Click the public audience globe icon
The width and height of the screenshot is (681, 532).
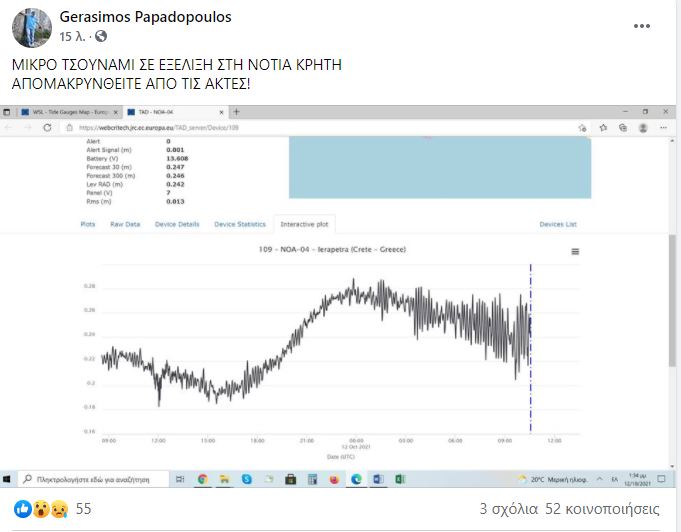[x=101, y=37]
